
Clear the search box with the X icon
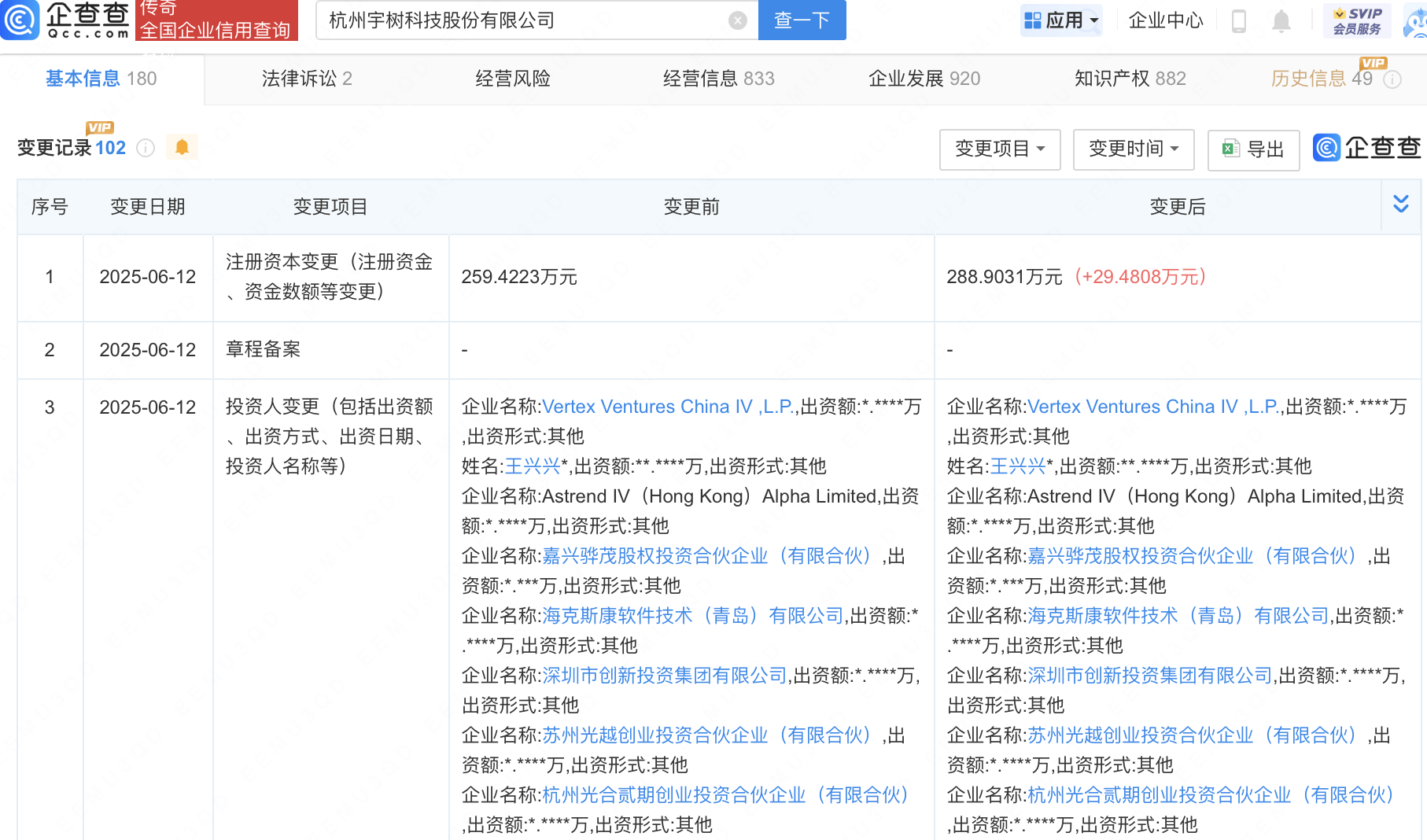pos(737,20)
